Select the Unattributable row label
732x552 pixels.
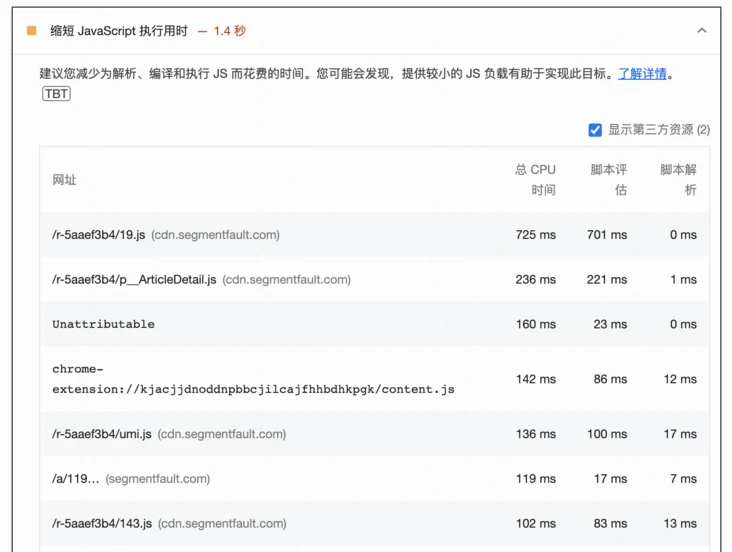pyautogui.click(x=103, y=324)
